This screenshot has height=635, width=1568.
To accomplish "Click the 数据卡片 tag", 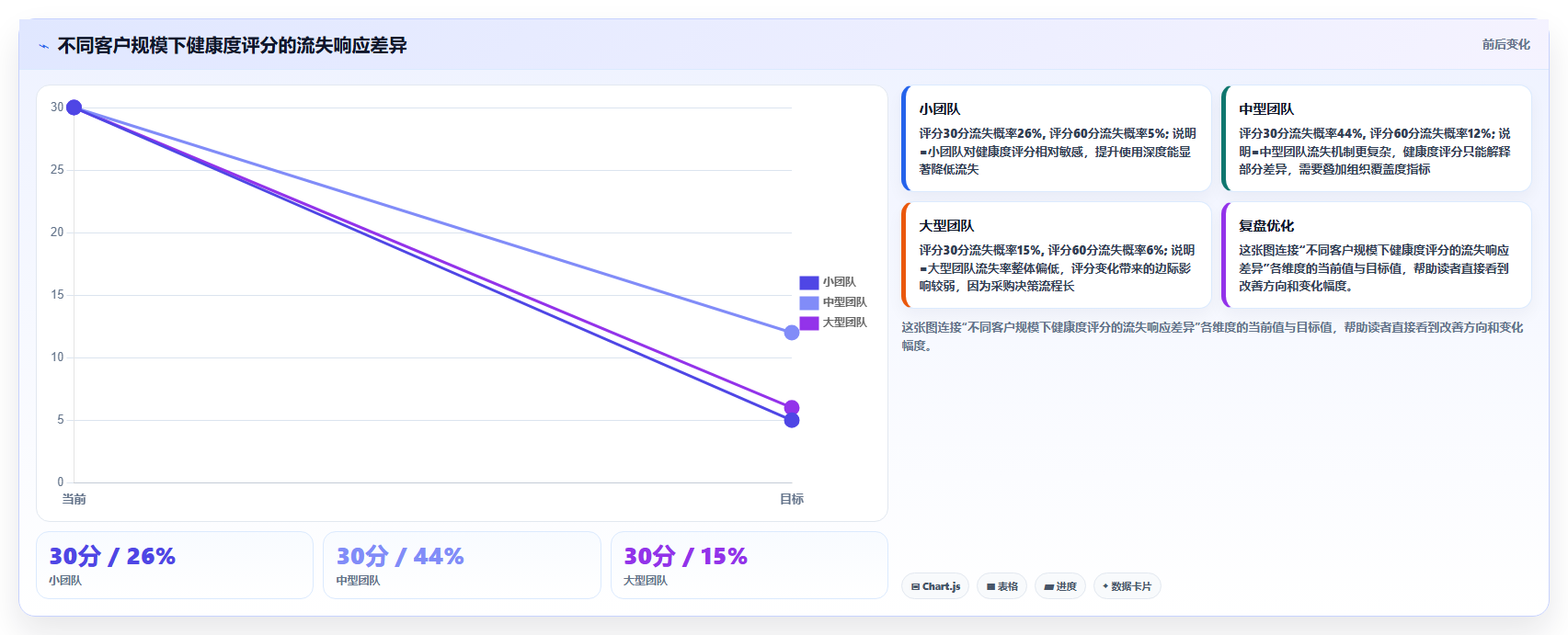I will click(x=1127, y=586).
